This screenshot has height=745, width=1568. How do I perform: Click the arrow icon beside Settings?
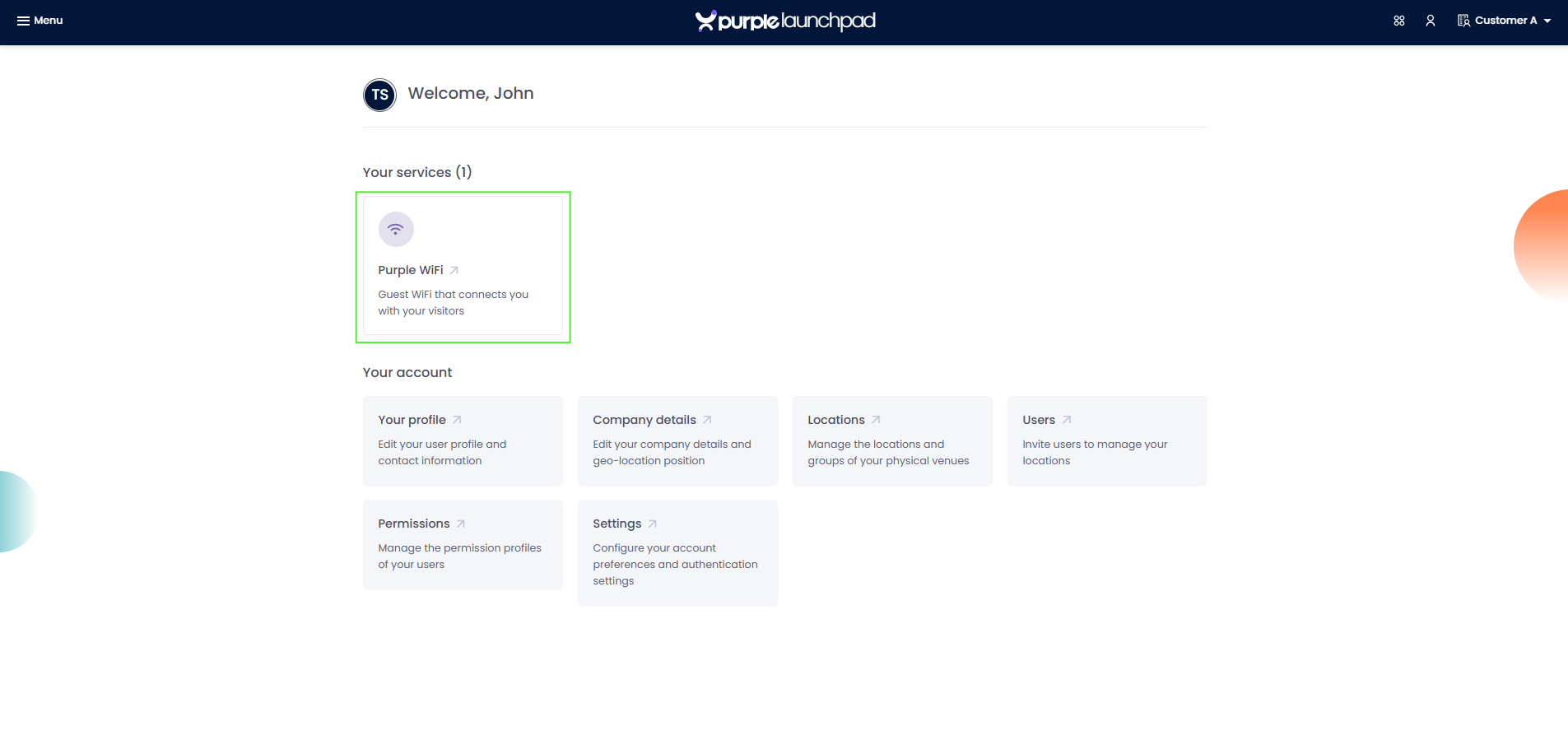[x=653, y=524]
